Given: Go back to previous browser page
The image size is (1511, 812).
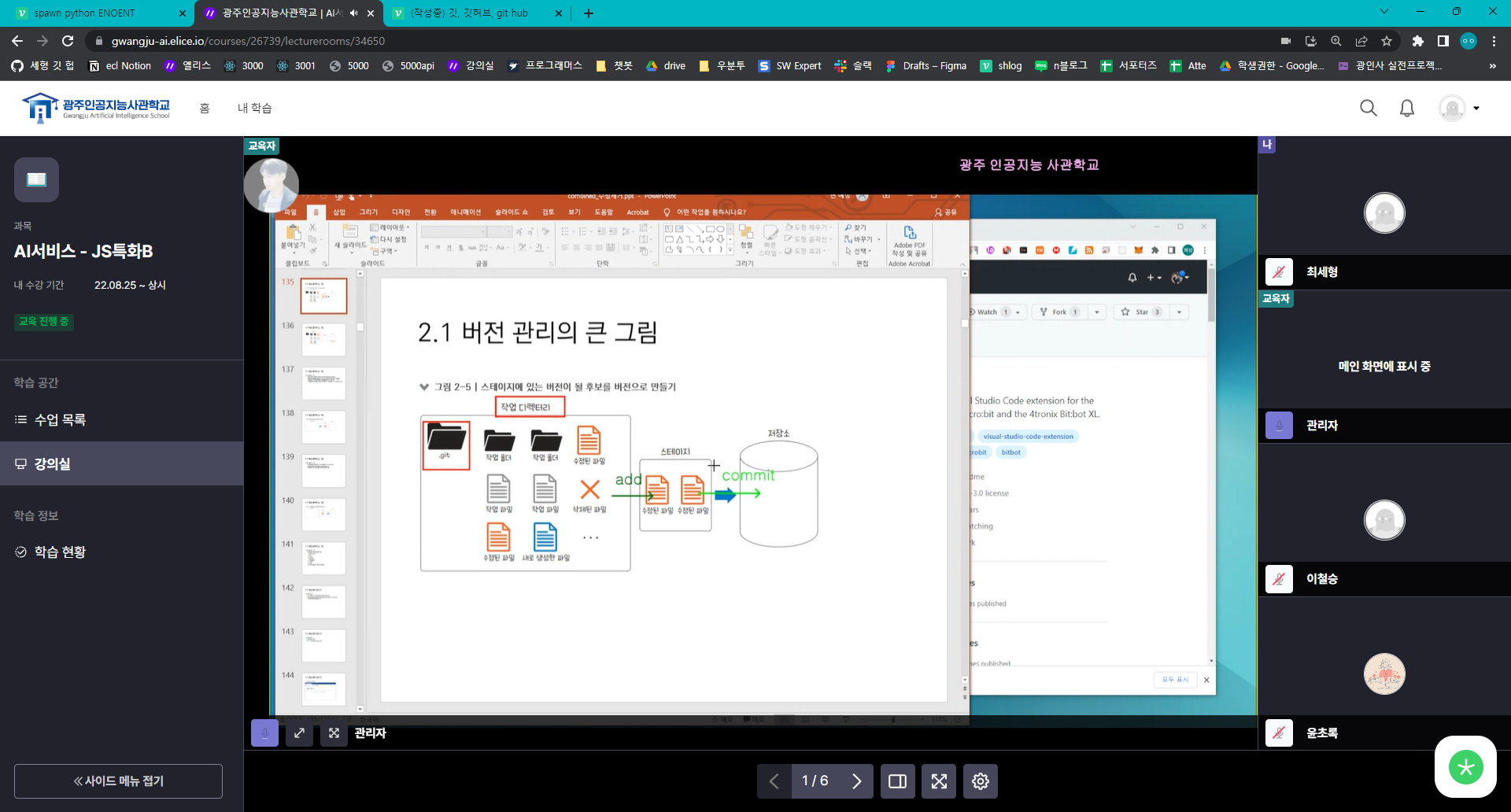Looking at the screenshot, I should 17,41.
